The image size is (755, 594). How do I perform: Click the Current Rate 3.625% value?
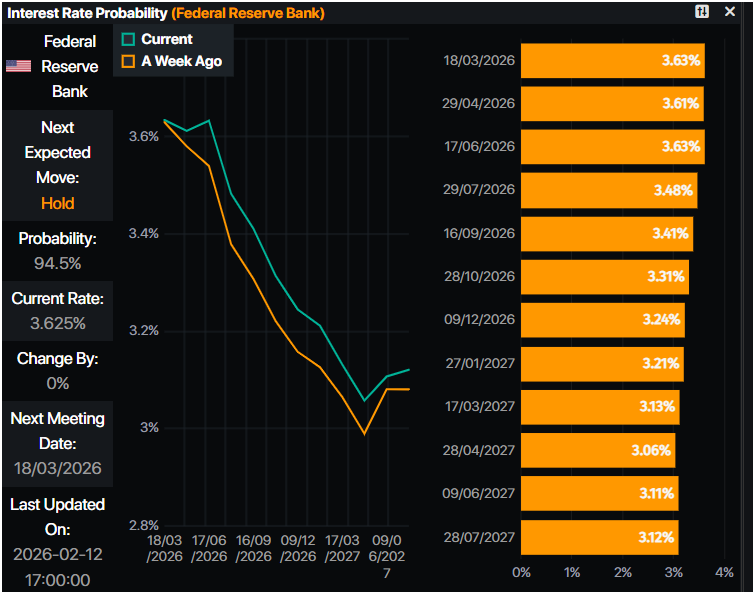(58, 323)
